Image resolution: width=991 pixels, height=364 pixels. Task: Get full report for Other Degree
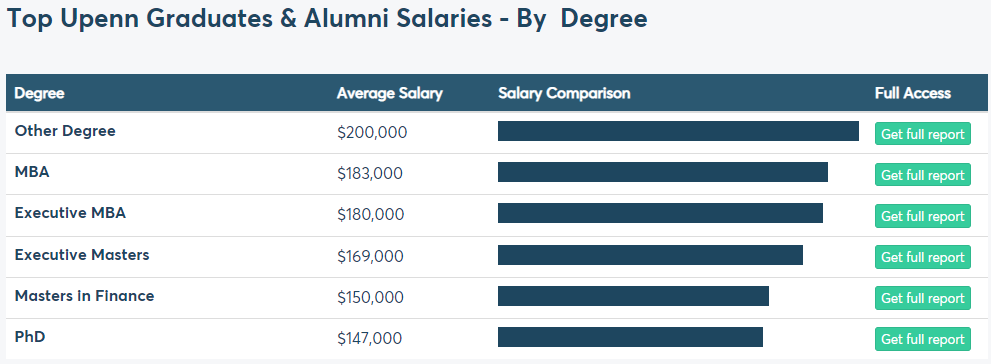click(x=923, y=133)
